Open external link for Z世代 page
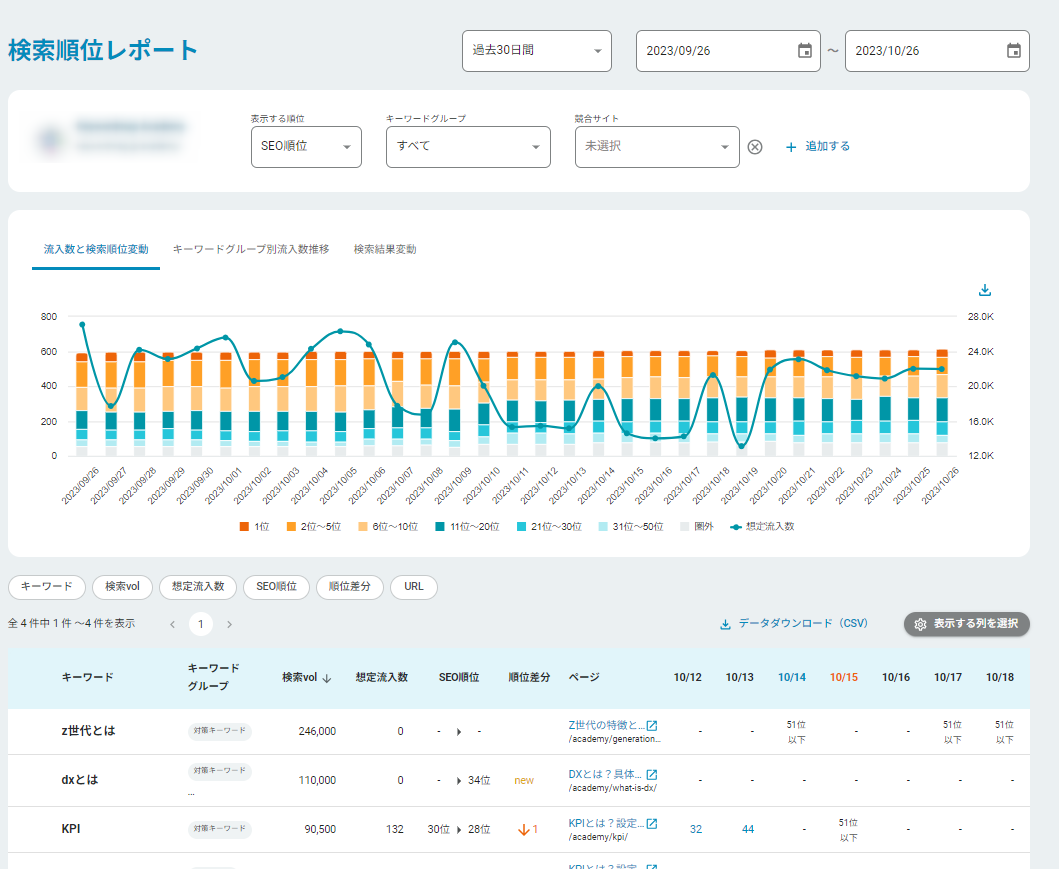 [x=652, y=725]
